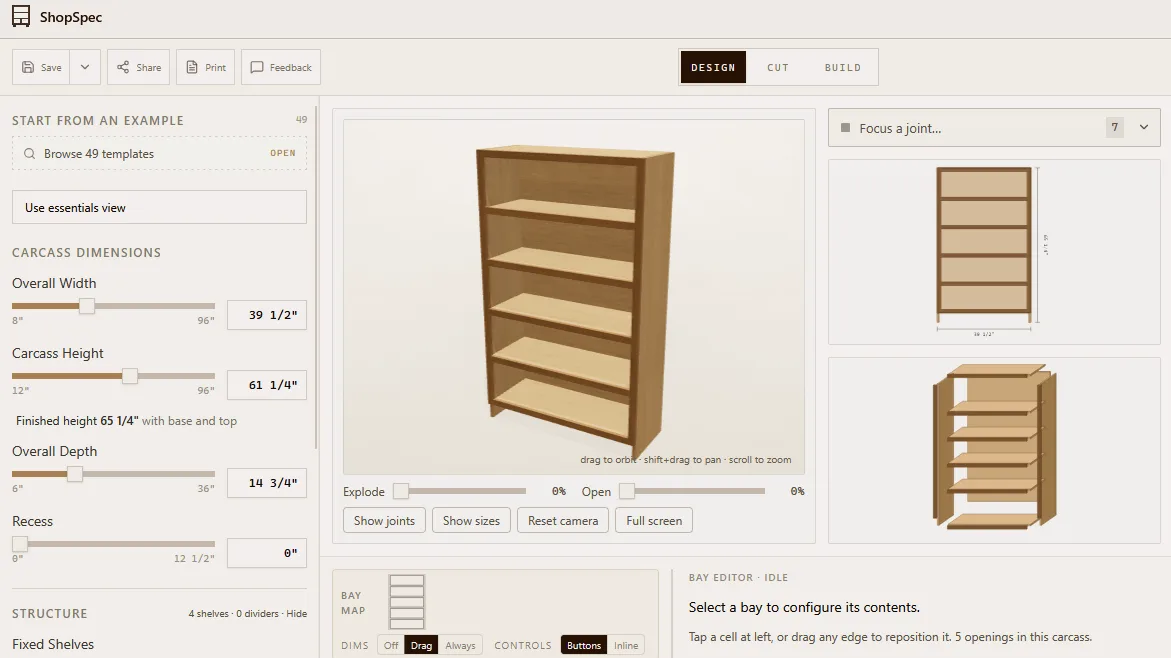
Task: Click Use essentials view button
Action: [159, 207]
